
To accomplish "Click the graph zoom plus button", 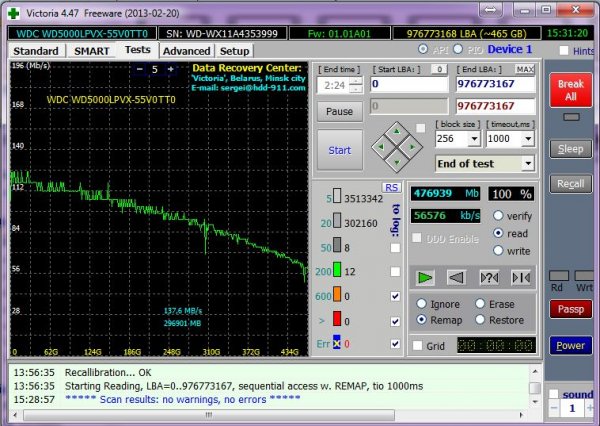I will tap(170, 69).
